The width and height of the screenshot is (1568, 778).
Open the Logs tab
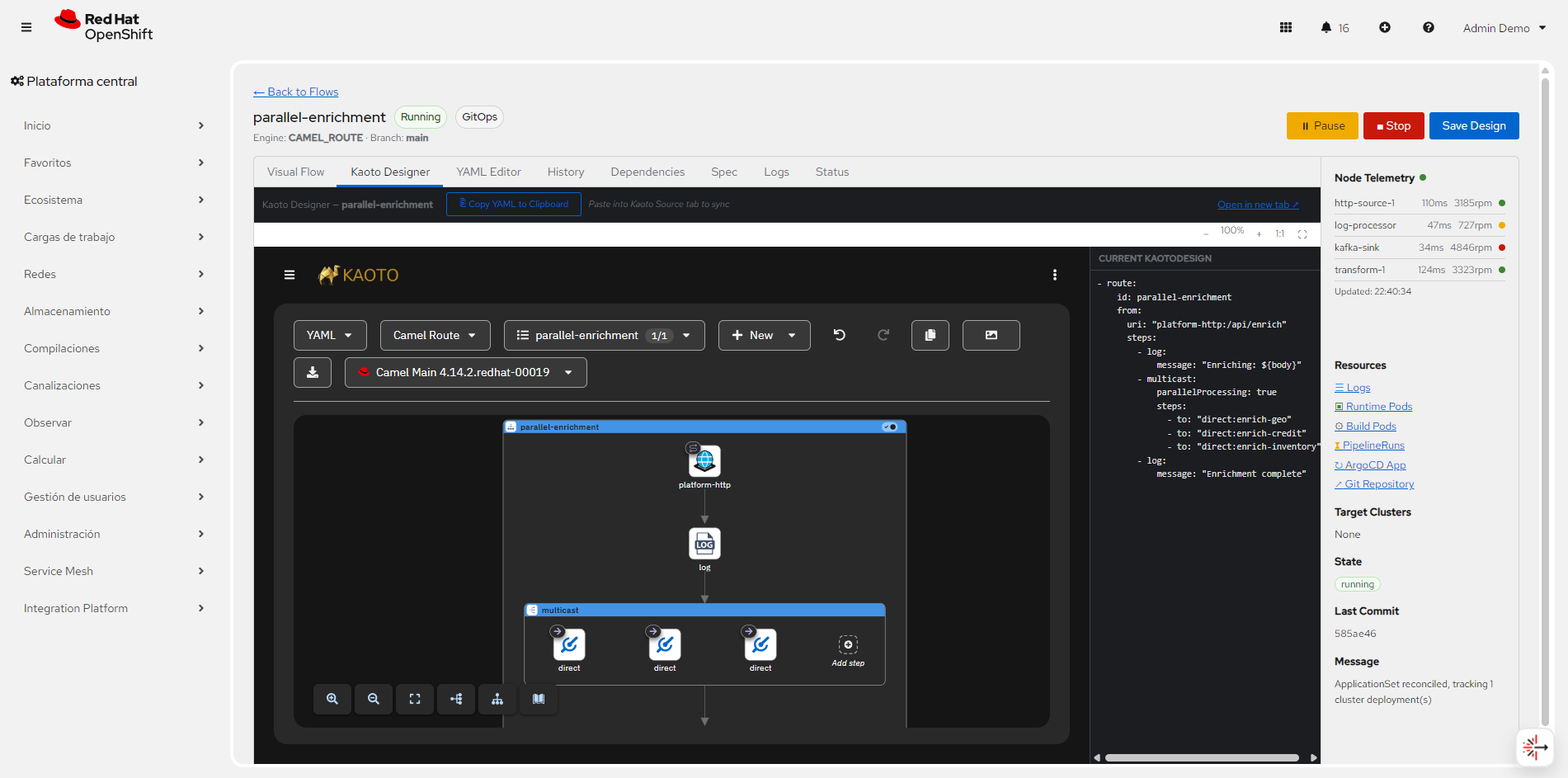click(776, 172)
